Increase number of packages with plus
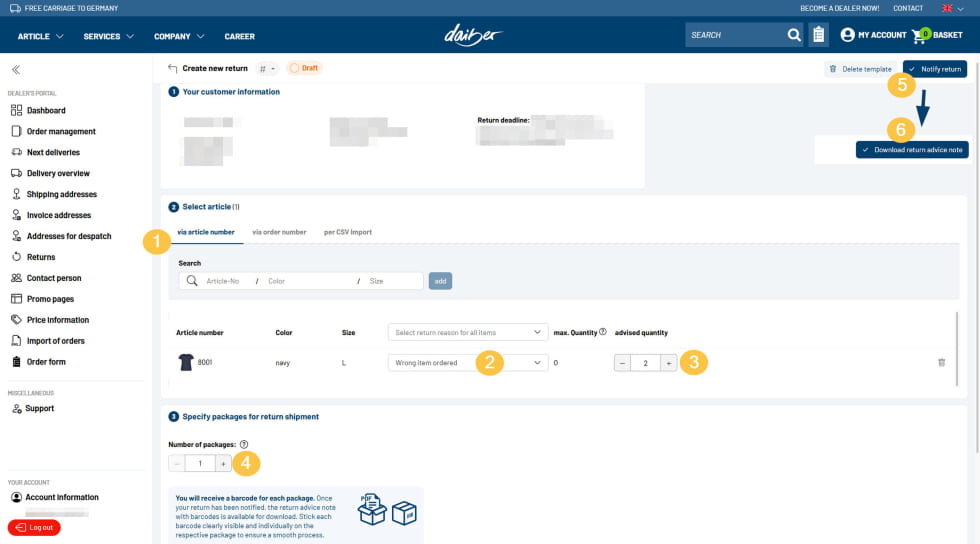Image resolution: width=980 pixels, height=544 pixels. click(x=223, y=463)
